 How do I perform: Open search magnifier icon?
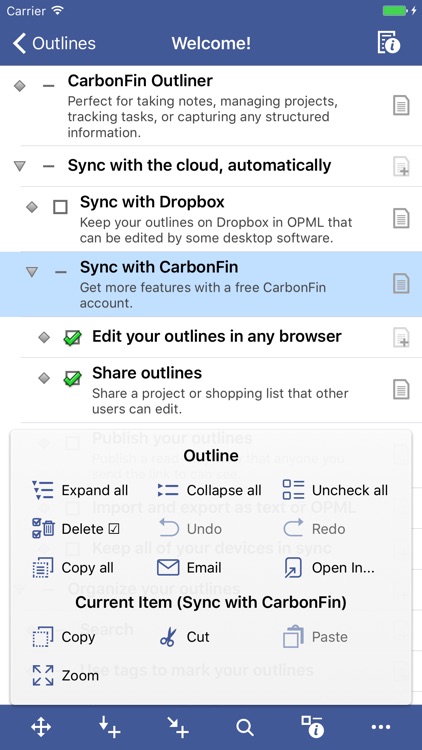tap(245, 728)
